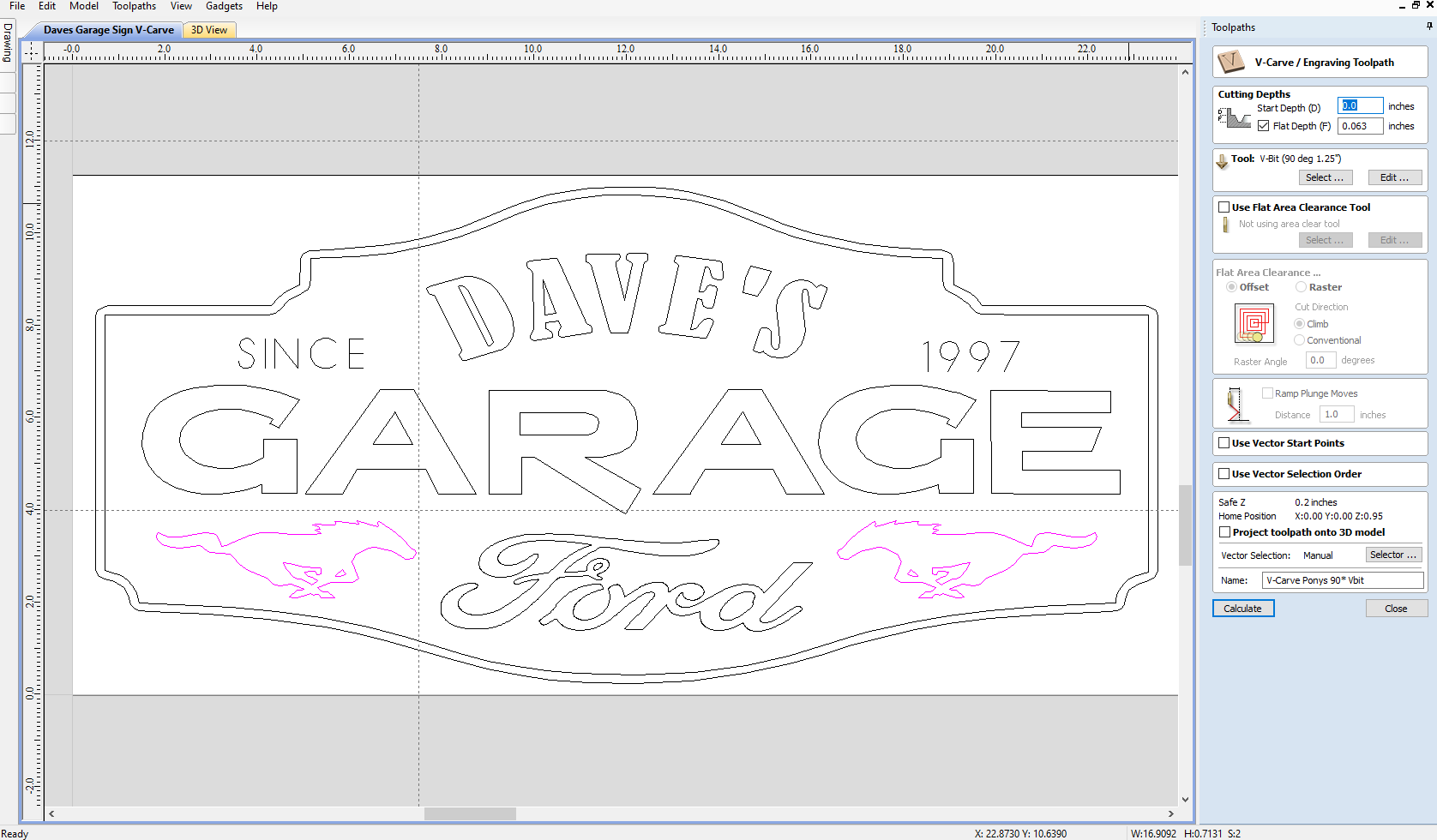Image resolution: width=1437 pixels, height=840 pixels.
Task: Click the V-Bit tool Select button
Action: point(1325,177)
